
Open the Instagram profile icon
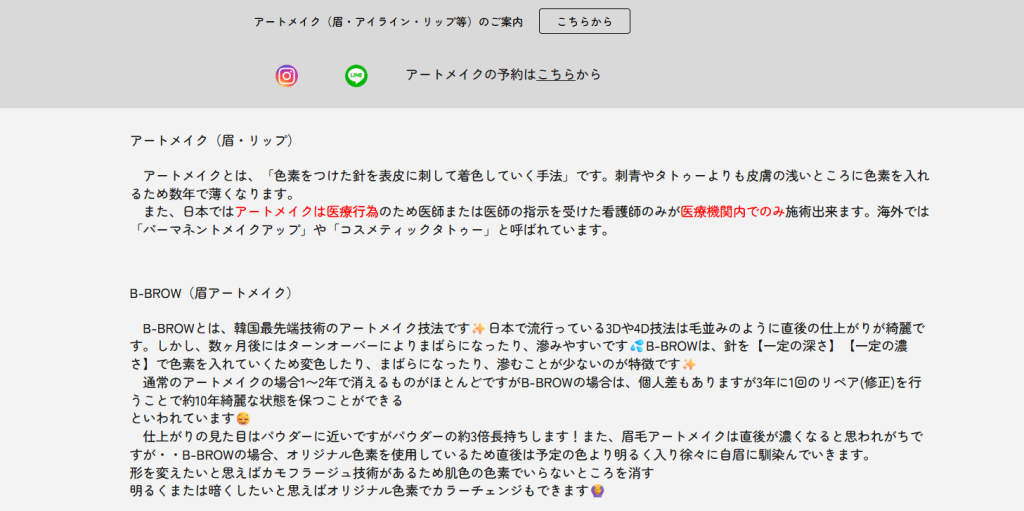pos(287,76)
